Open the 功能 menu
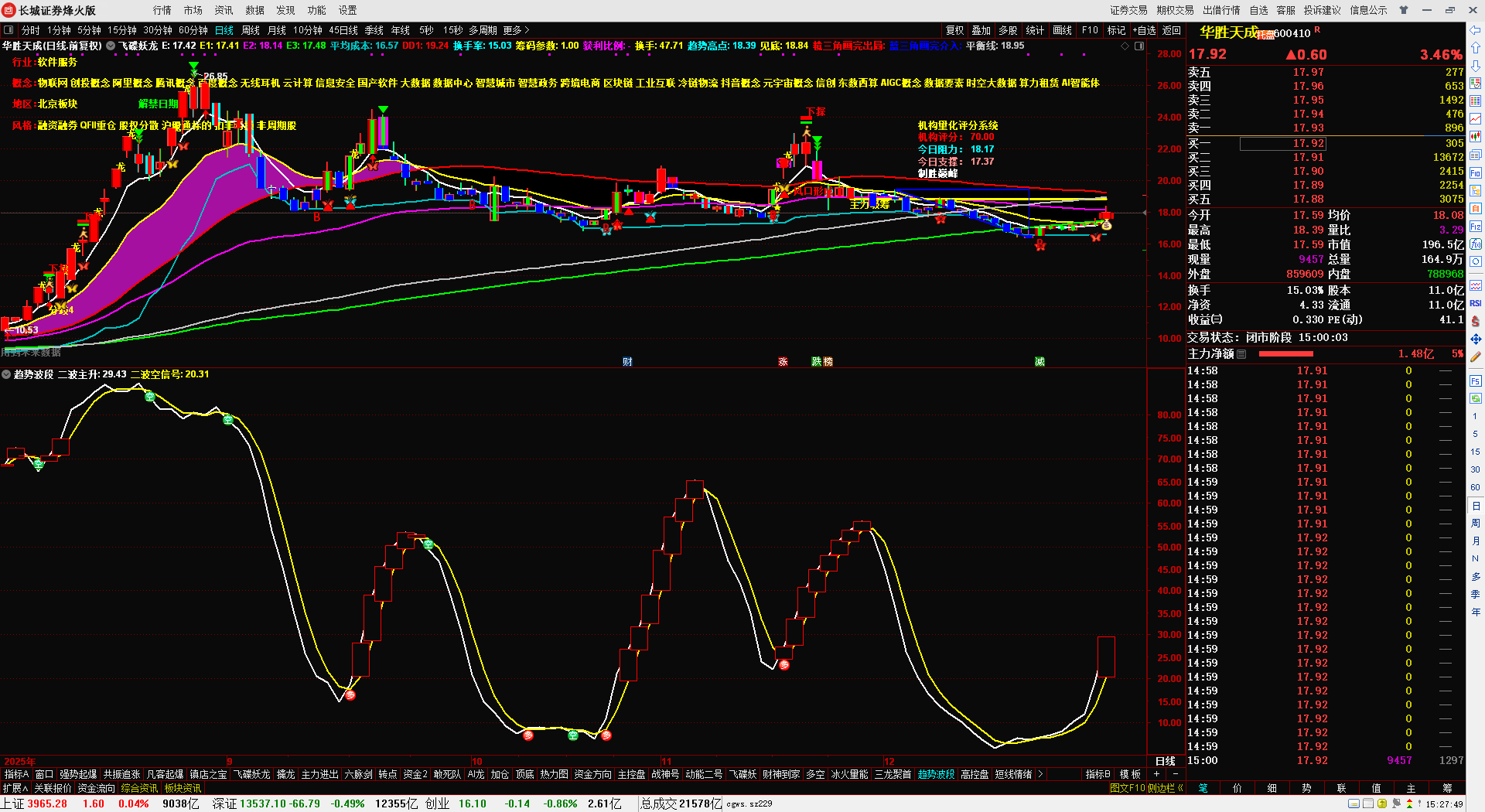This screenshot has width=1485, height=812. coord(317,10)
